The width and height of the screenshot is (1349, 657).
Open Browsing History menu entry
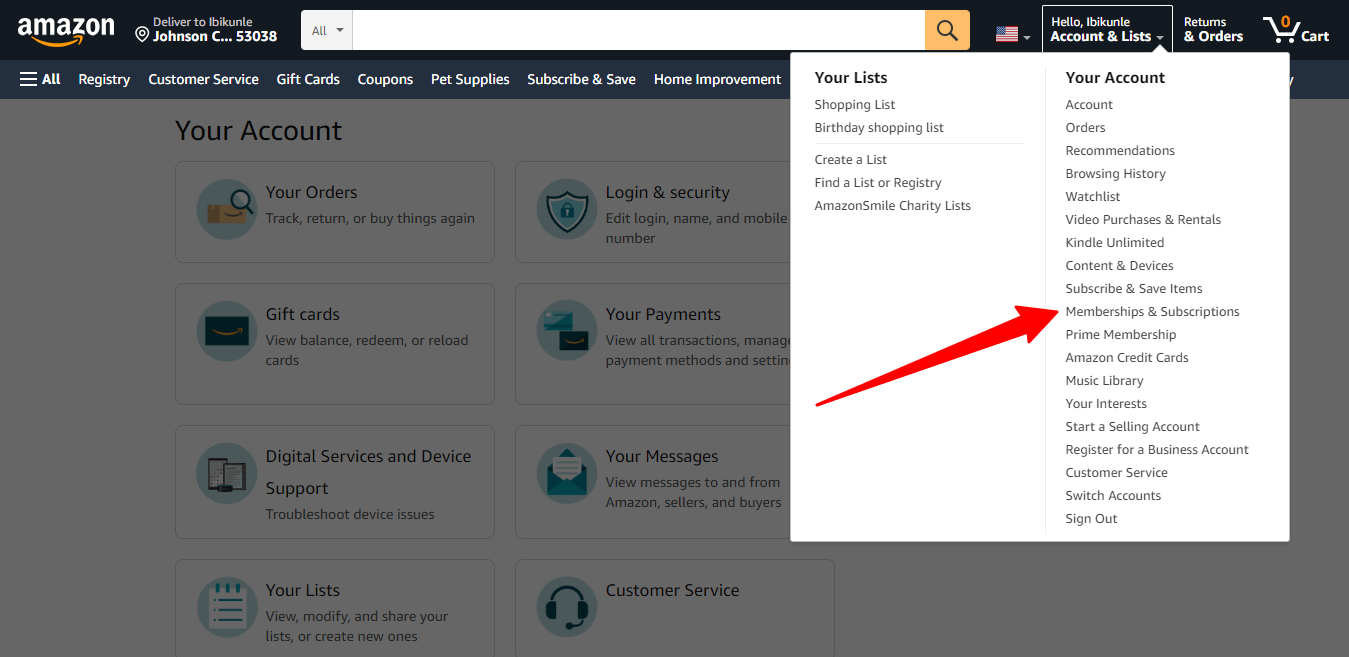coord(1116,174)
